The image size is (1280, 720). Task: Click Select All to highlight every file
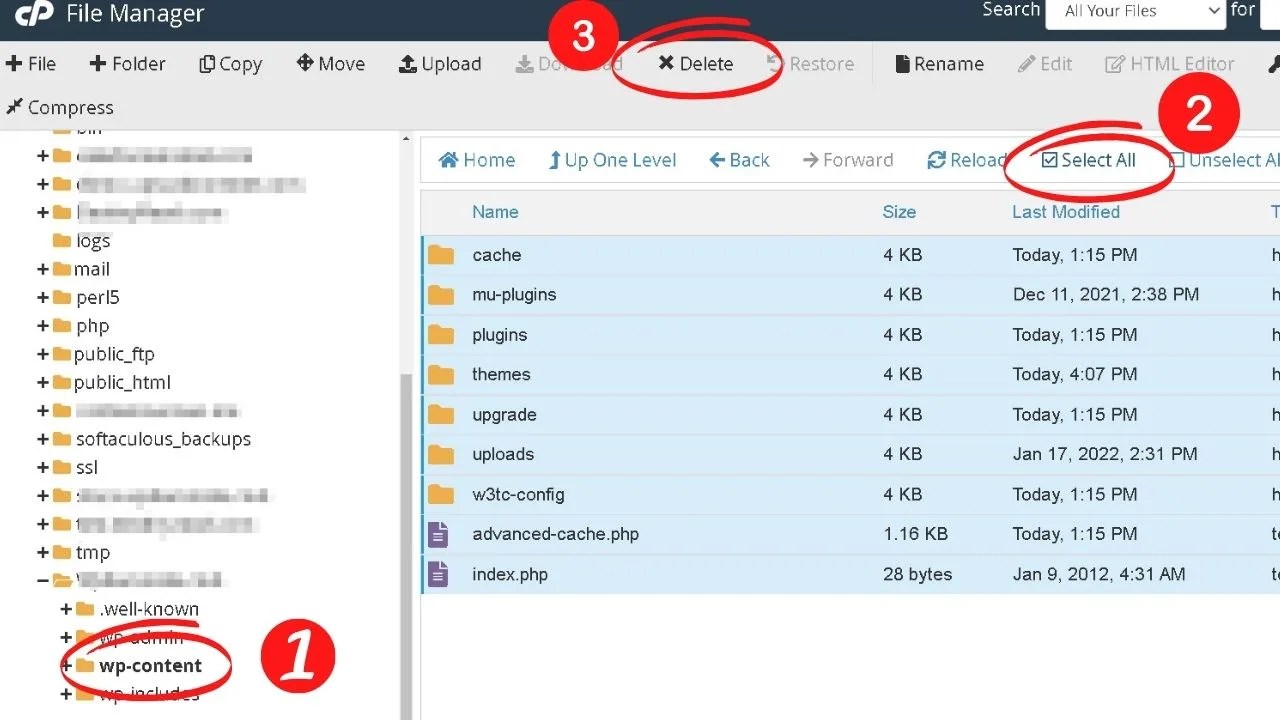coord(1088,159)
